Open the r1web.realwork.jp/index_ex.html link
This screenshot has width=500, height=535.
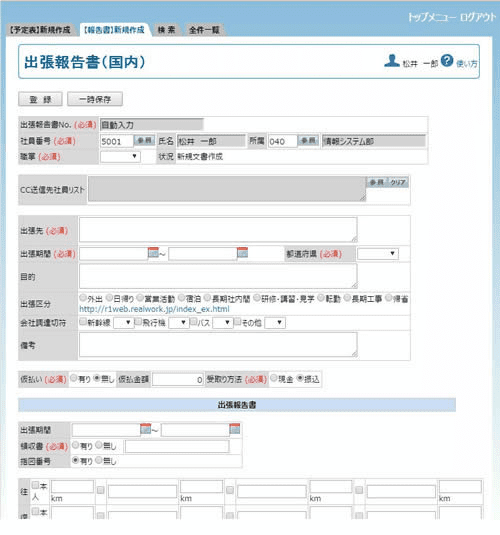[x=154, y=309]
